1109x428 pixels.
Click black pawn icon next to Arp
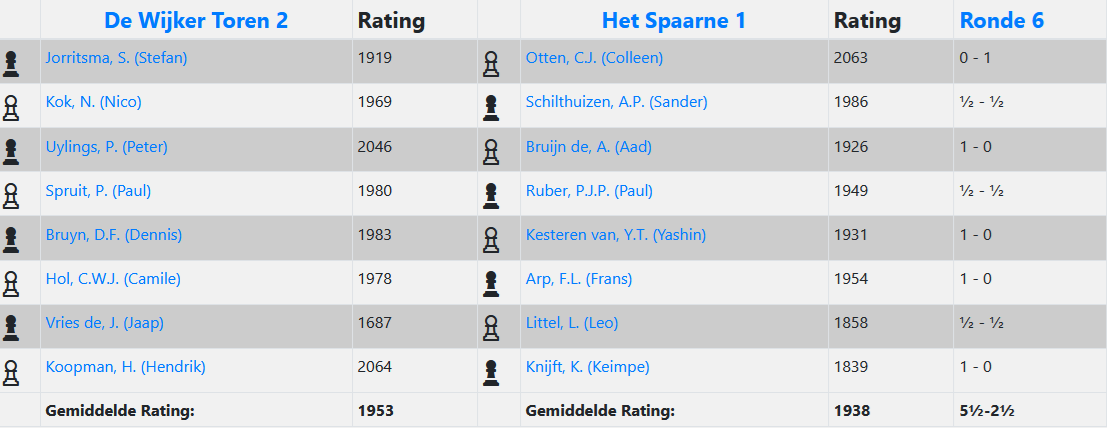tap(491, 284)
